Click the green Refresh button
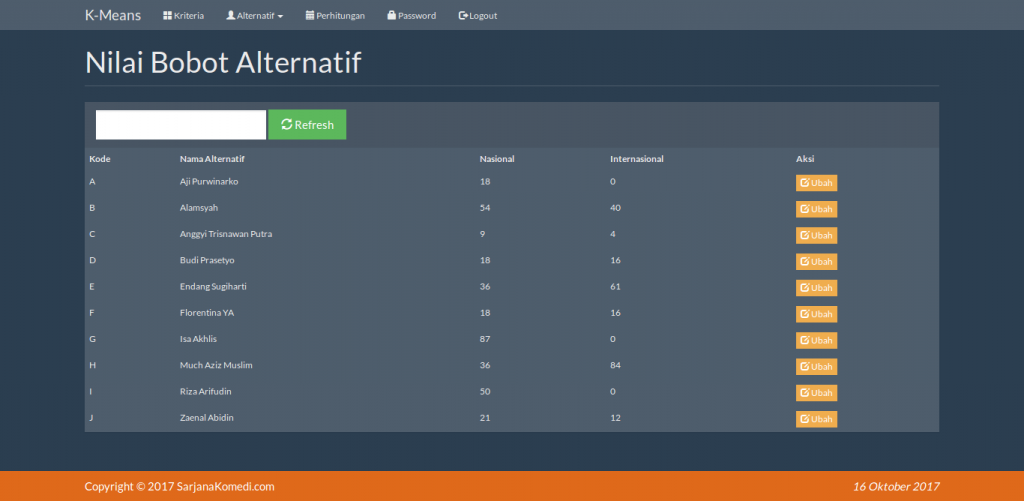The image size is (1024, 501). 307,125
